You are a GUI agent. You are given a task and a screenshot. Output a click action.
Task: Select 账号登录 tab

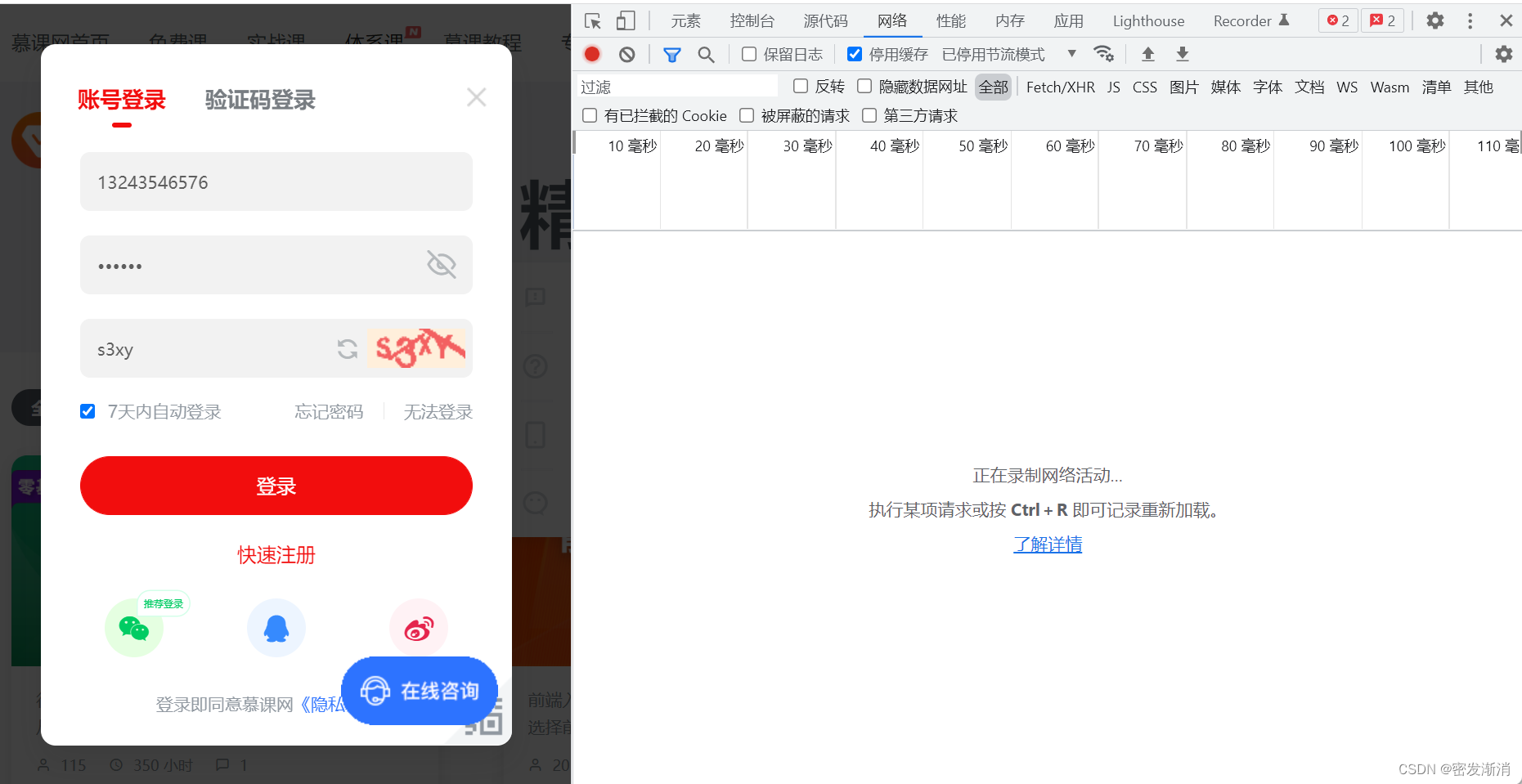(122, 100)
